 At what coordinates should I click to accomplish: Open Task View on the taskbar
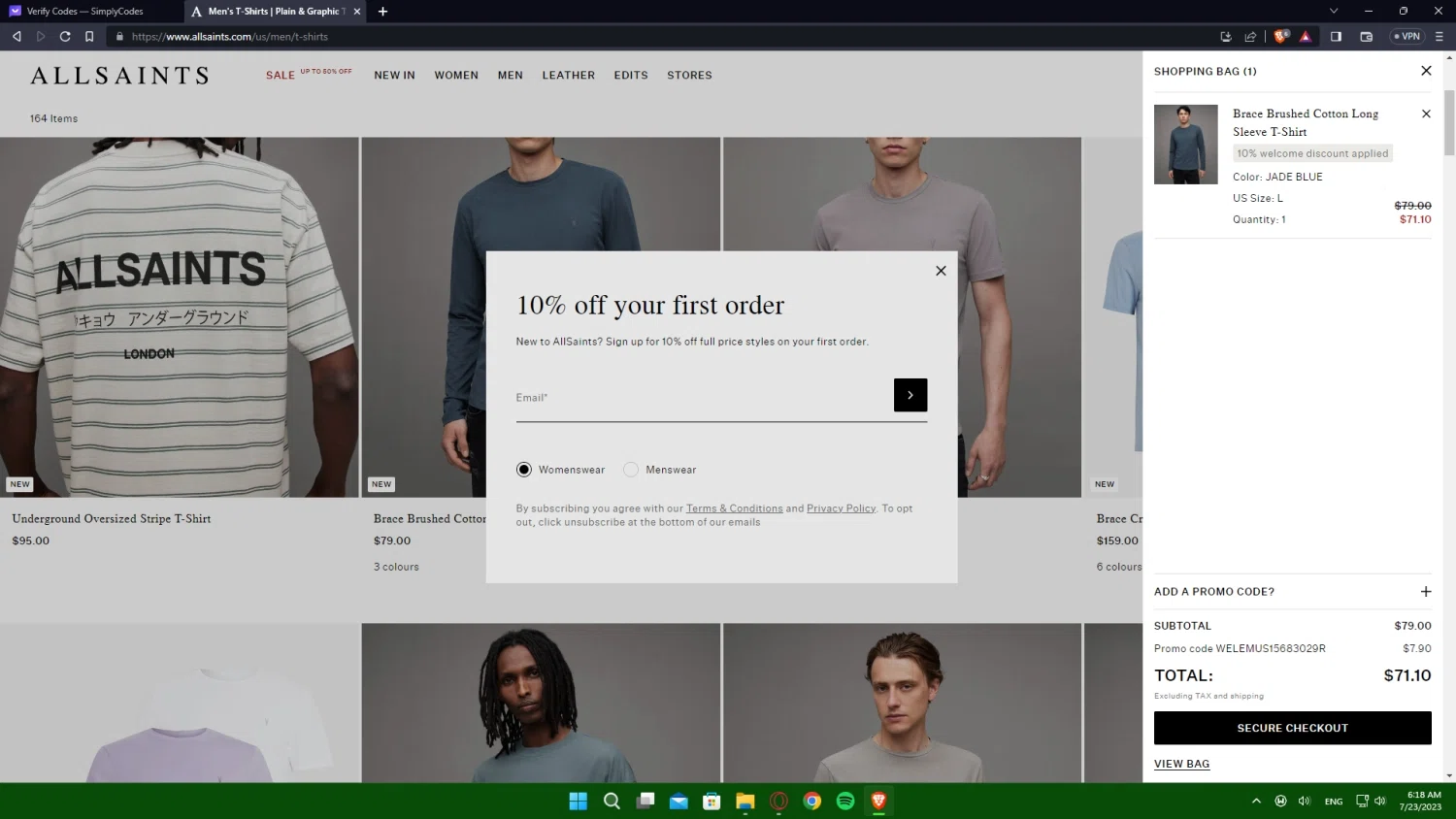645,801
